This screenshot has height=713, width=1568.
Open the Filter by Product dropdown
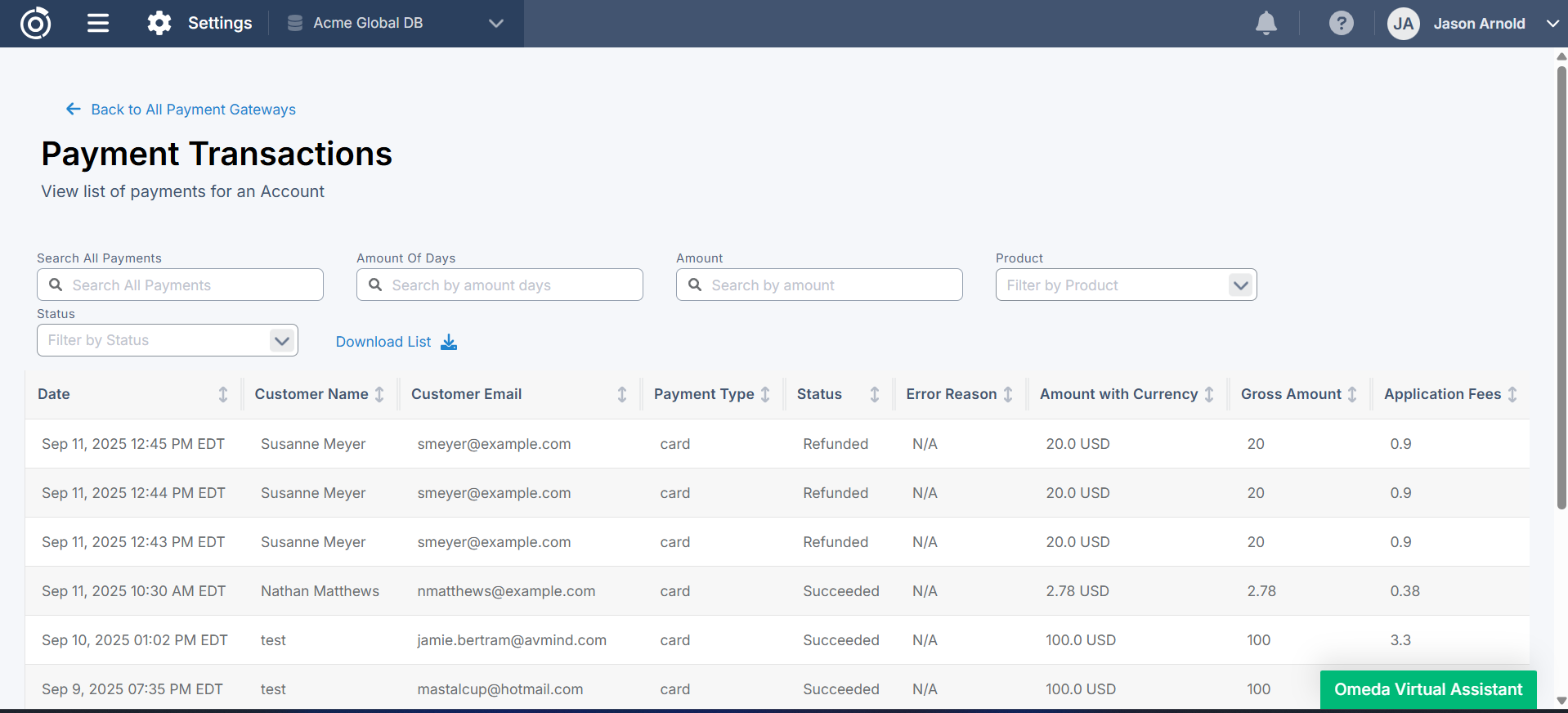pos(1240,285)
